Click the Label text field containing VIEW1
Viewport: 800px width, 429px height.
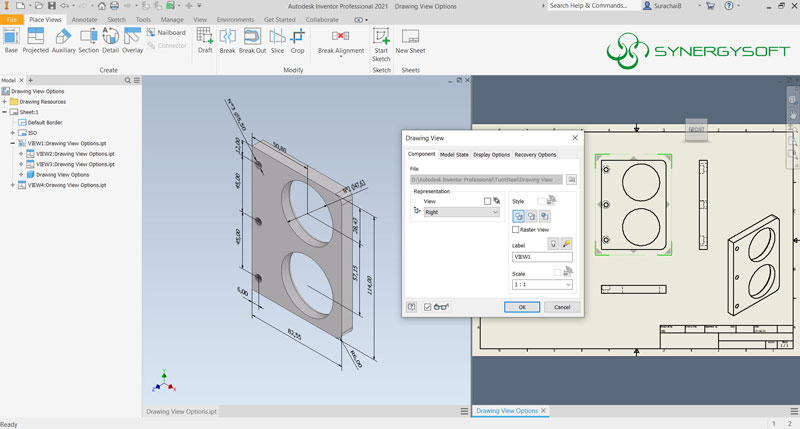click(x=541, y=257)
